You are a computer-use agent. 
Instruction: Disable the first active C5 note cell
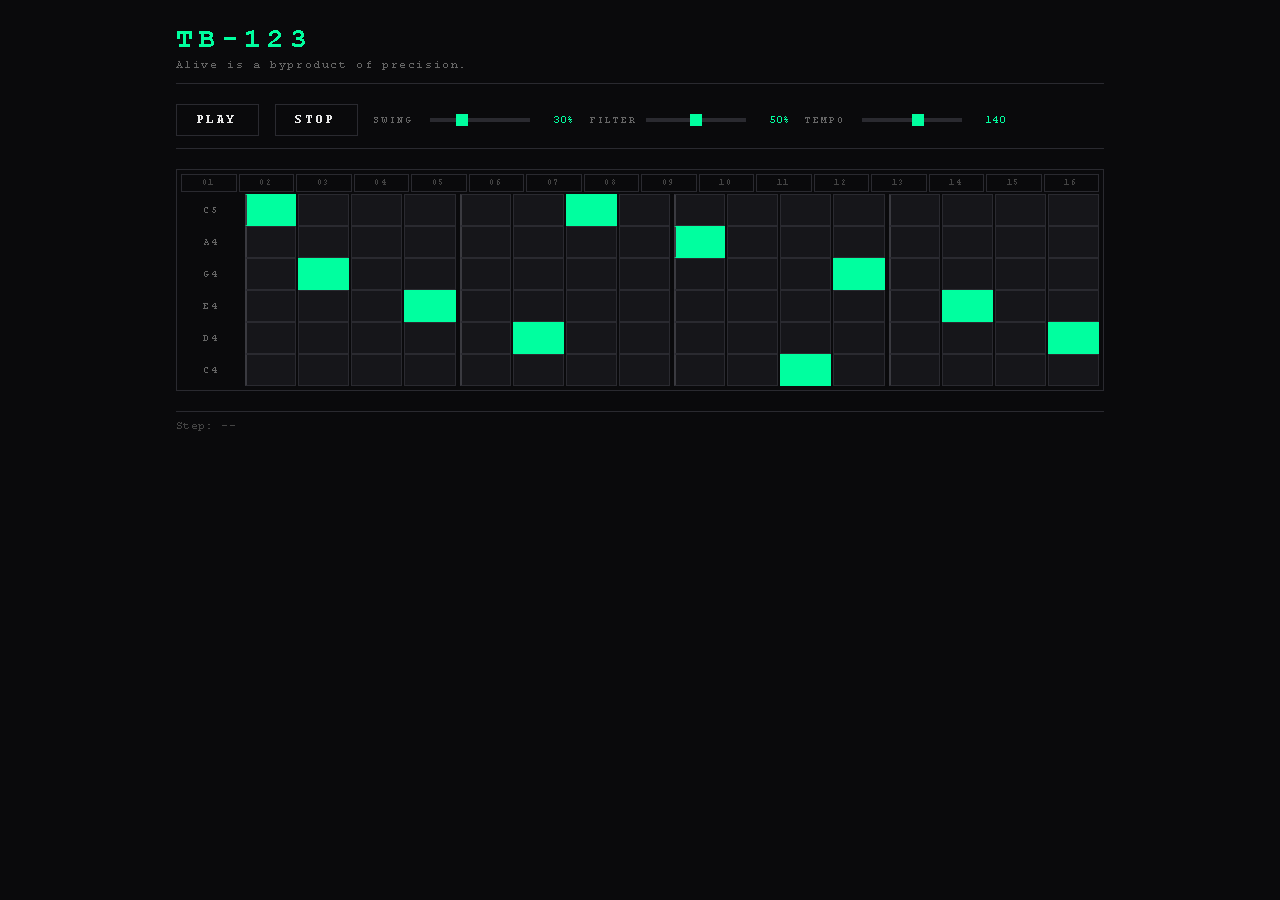coord(271,210)
